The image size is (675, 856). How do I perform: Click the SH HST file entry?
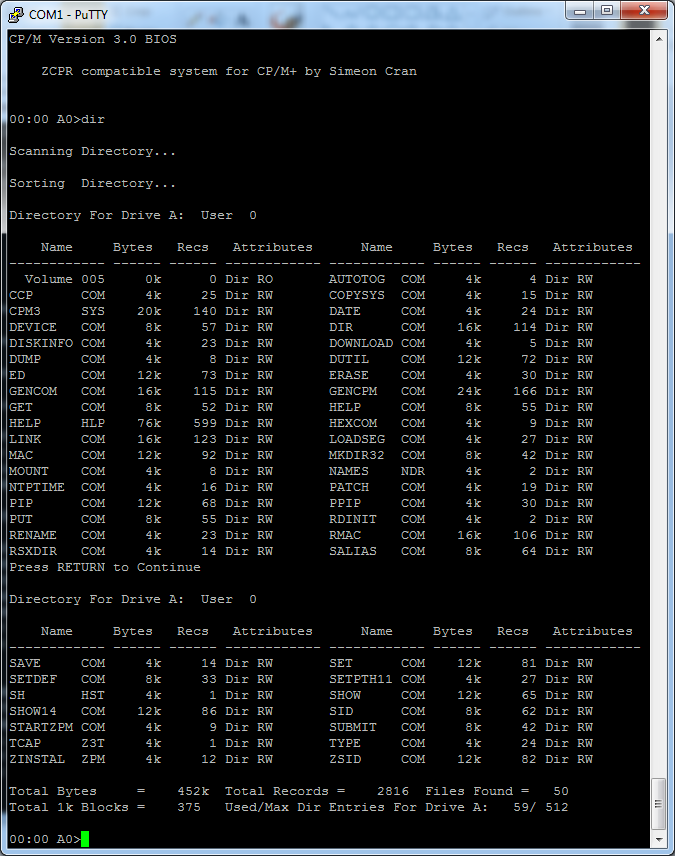click(57, 695)
